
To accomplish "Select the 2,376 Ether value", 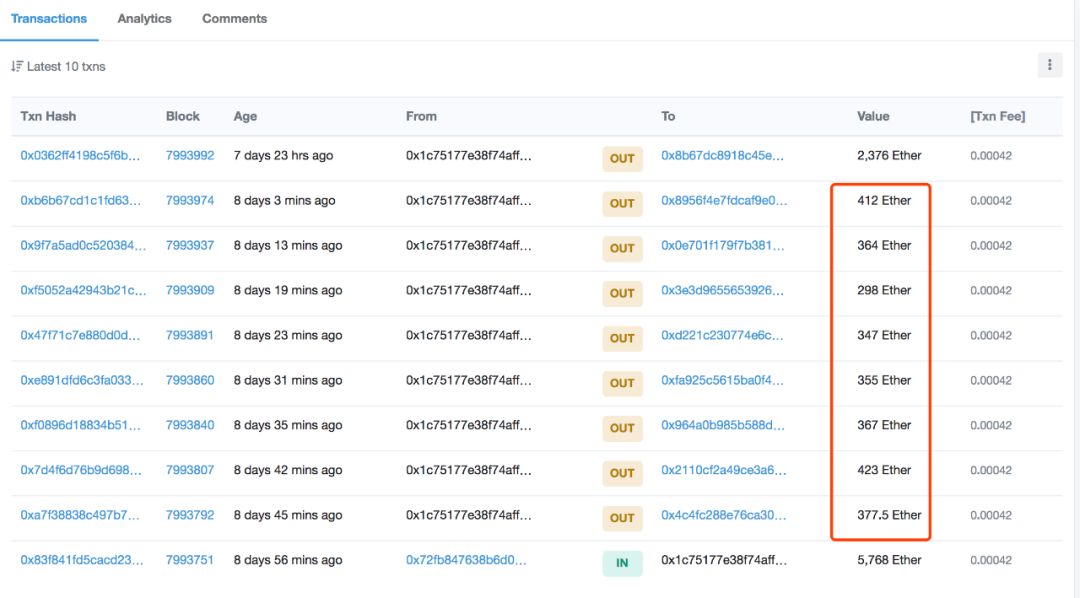I will coord(889,156).
